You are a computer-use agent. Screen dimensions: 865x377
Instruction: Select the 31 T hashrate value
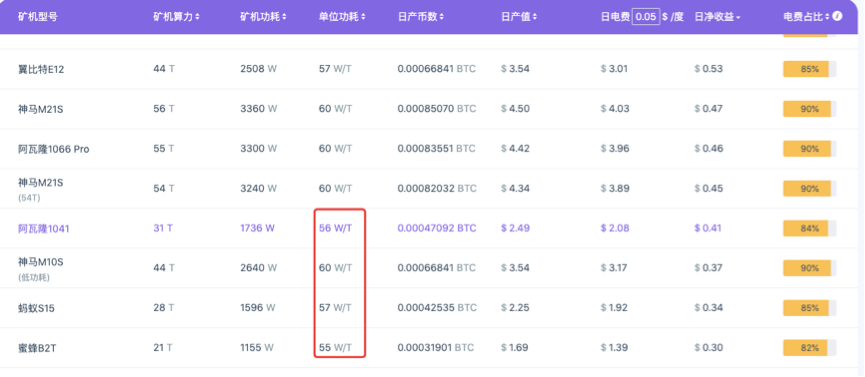pos(163,229)
